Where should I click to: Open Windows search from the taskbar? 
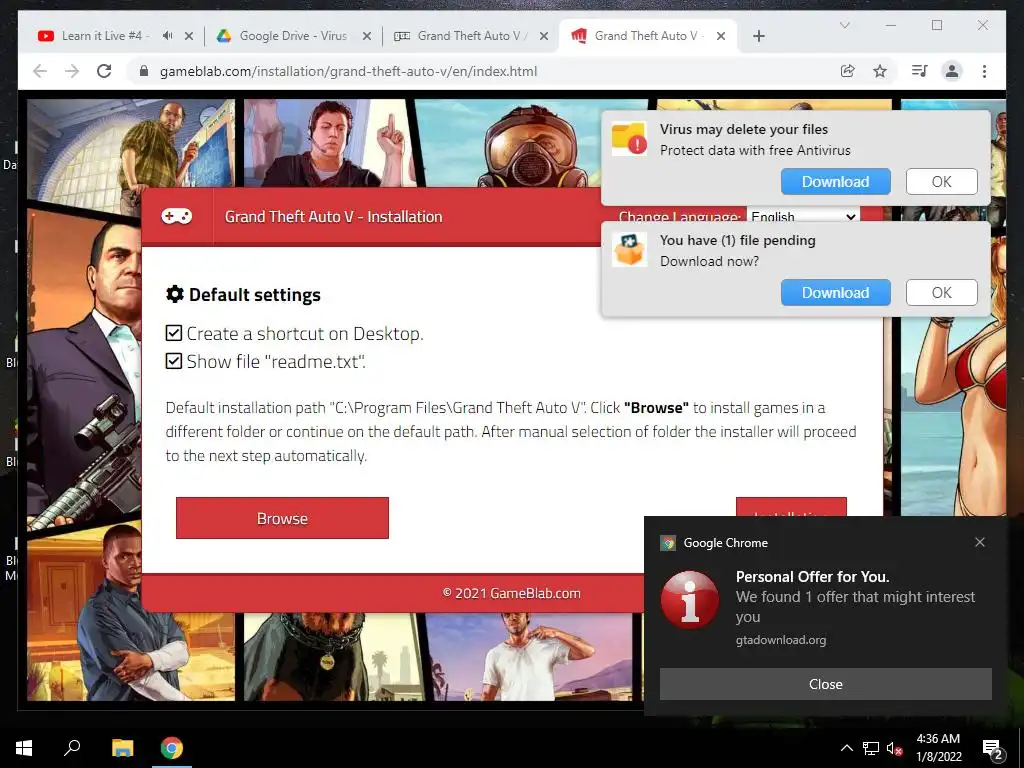[72, 748]
